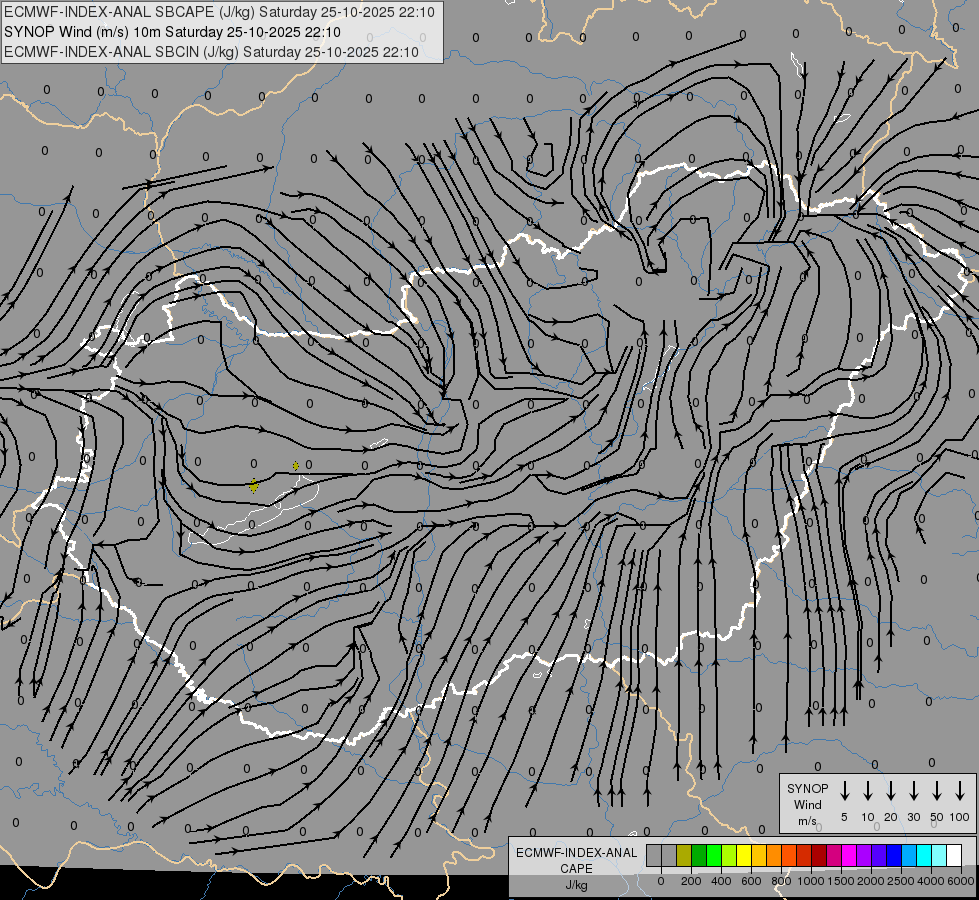Click the wind legend arrow above 50
979x900 pixels.
937,791
